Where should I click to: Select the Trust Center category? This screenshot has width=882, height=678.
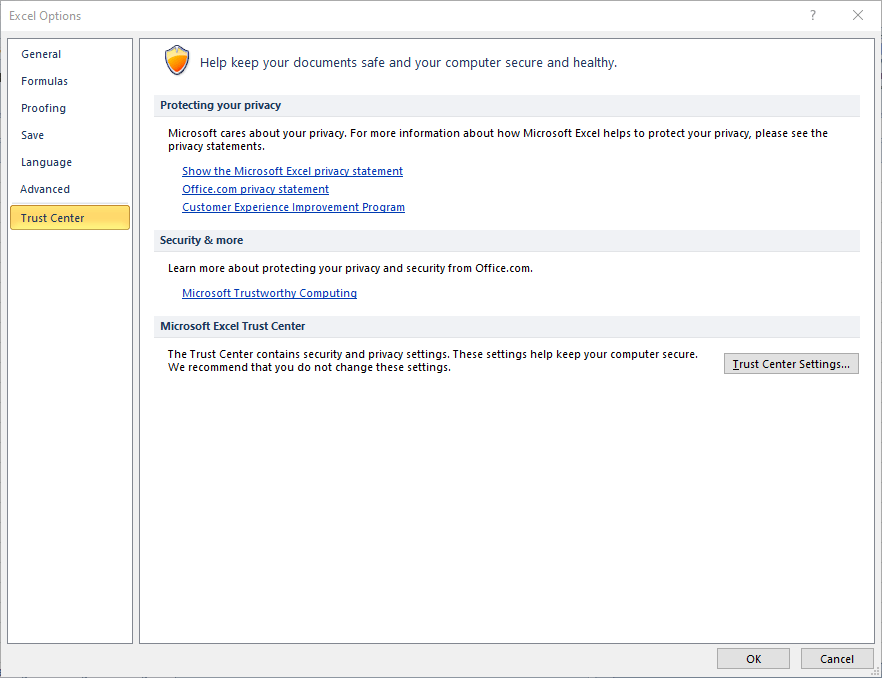click(x=70, y=218)
